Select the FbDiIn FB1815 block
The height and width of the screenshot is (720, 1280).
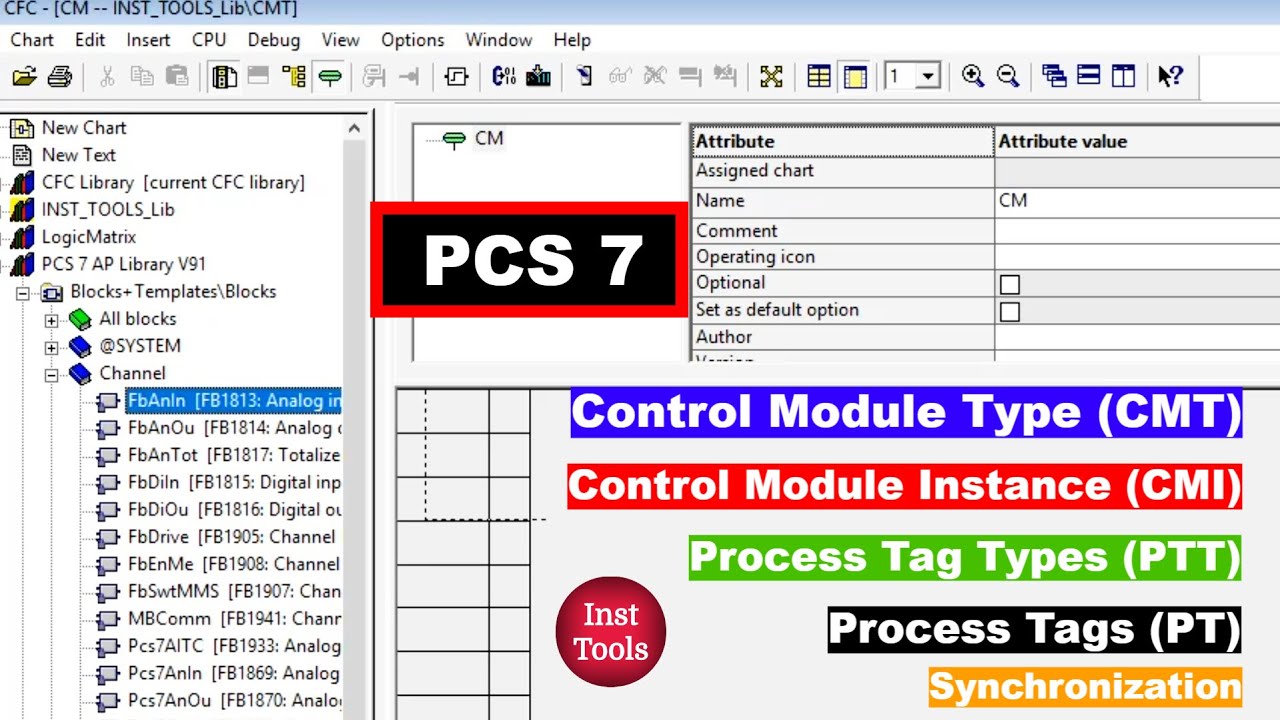[x=234, y=483]
